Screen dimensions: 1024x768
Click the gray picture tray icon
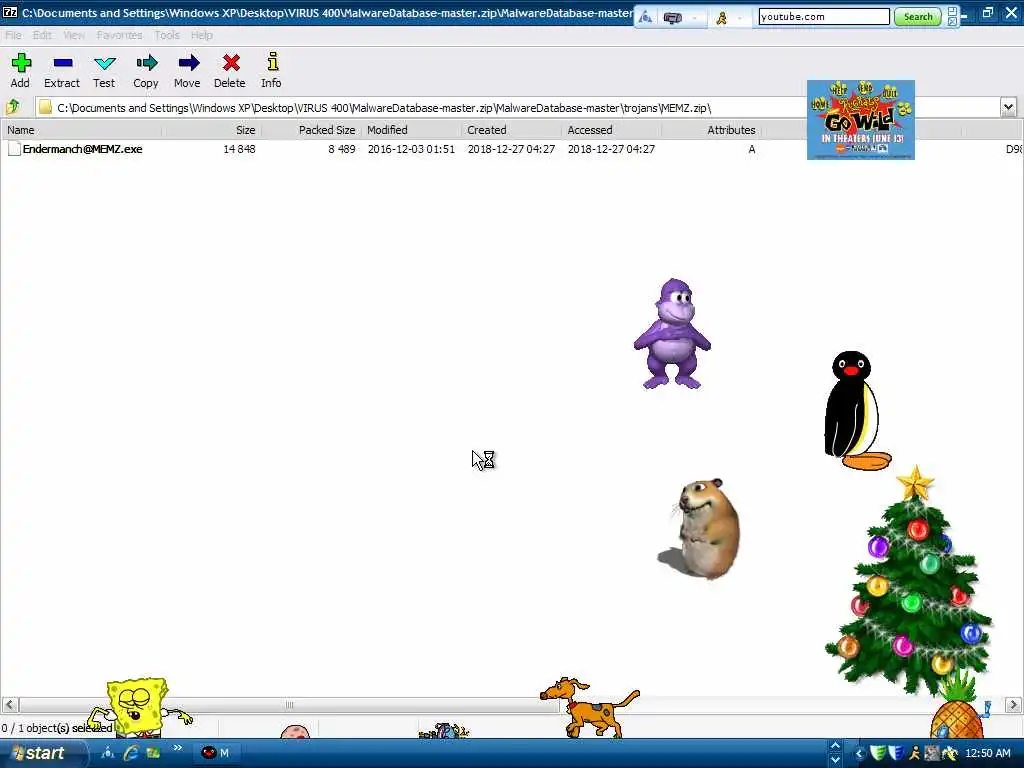932,753
